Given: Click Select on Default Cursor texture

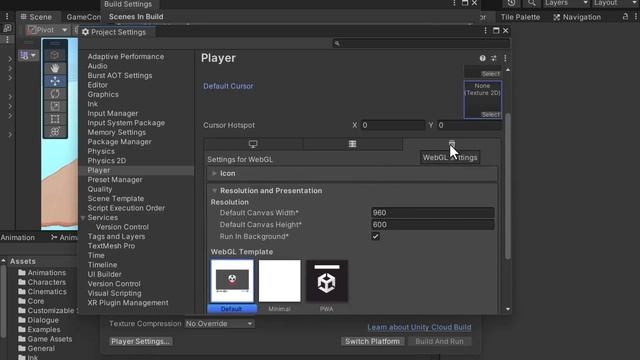Looking at the screenshot, I should [490, 115].
